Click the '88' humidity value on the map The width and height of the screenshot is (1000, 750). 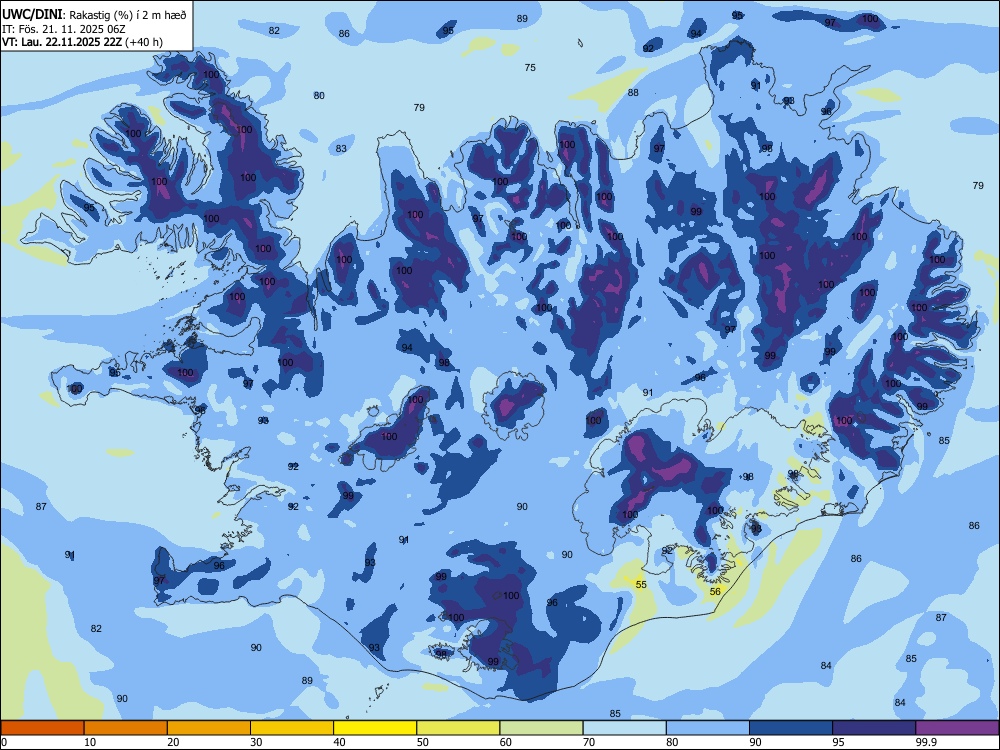(x=633, y=92)
